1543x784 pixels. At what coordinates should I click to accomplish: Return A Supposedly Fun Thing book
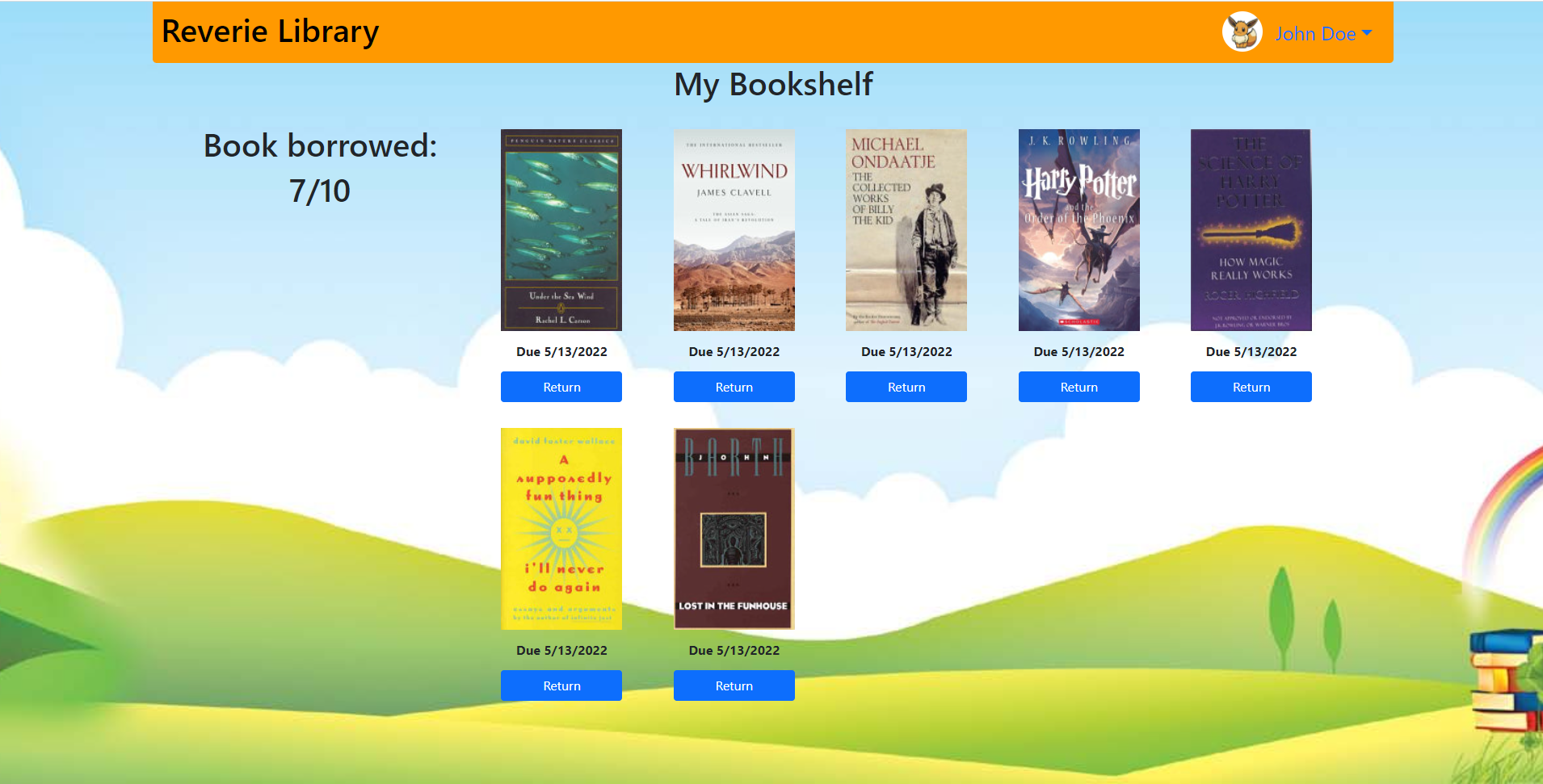pyautogui.click(x=561, y=685)
